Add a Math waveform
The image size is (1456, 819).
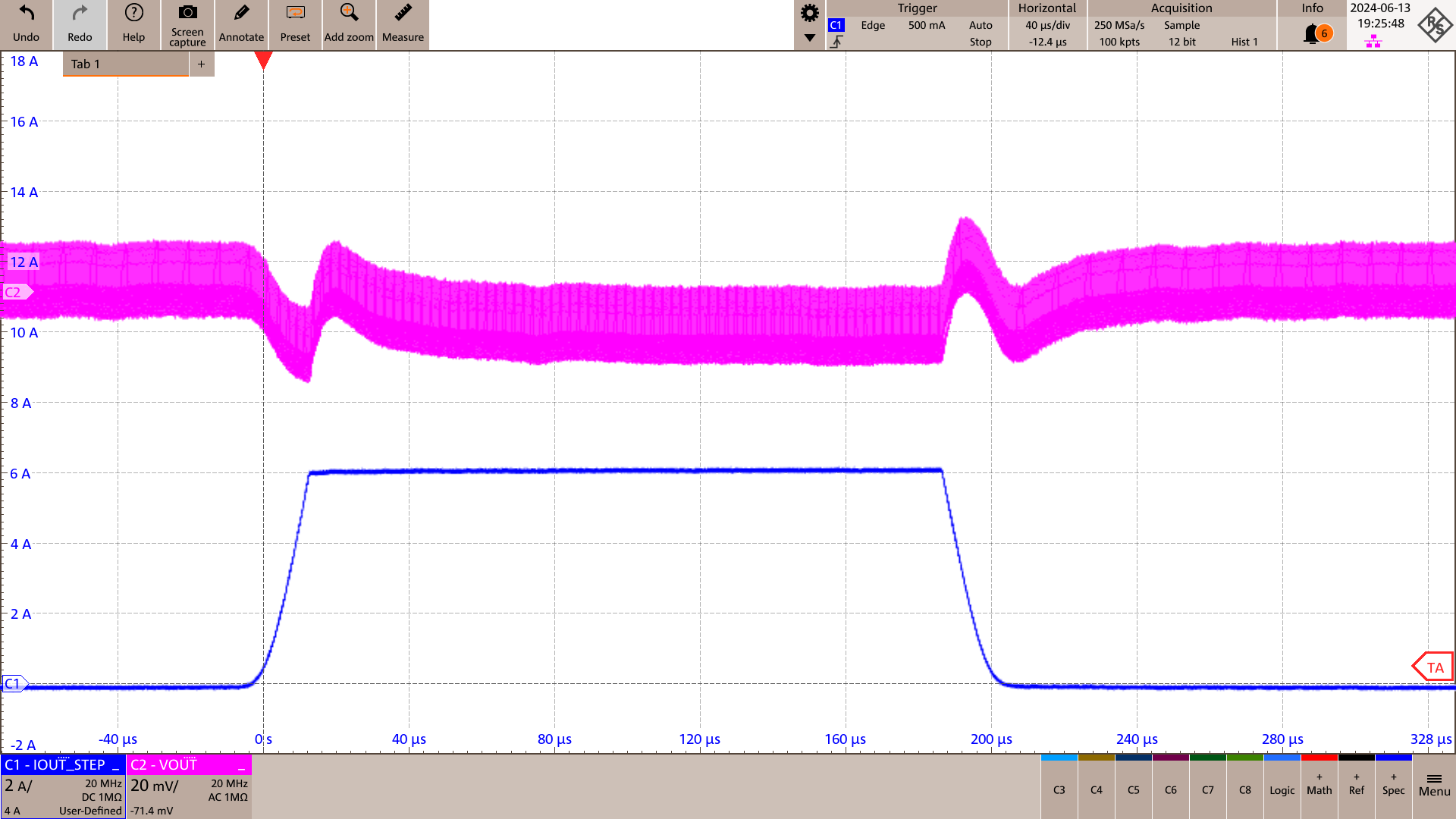1319,789
